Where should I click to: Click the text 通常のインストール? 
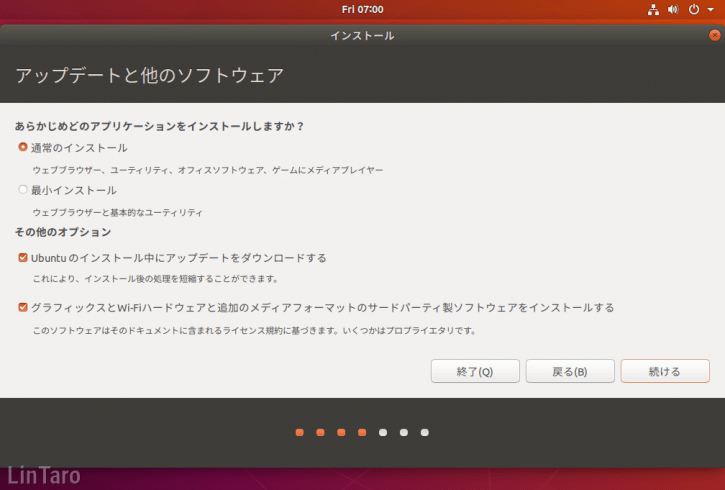click(x=79, y=148)
